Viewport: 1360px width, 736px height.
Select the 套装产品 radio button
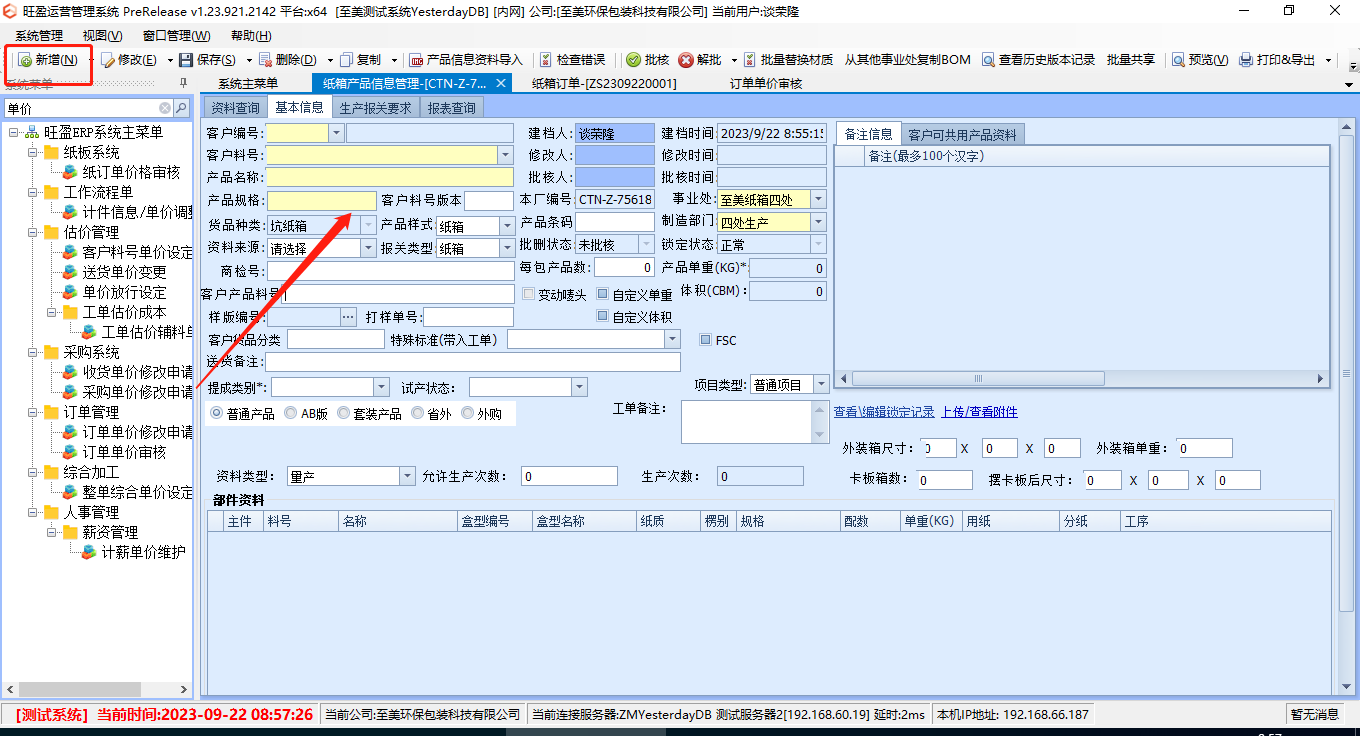pos(343,413)
